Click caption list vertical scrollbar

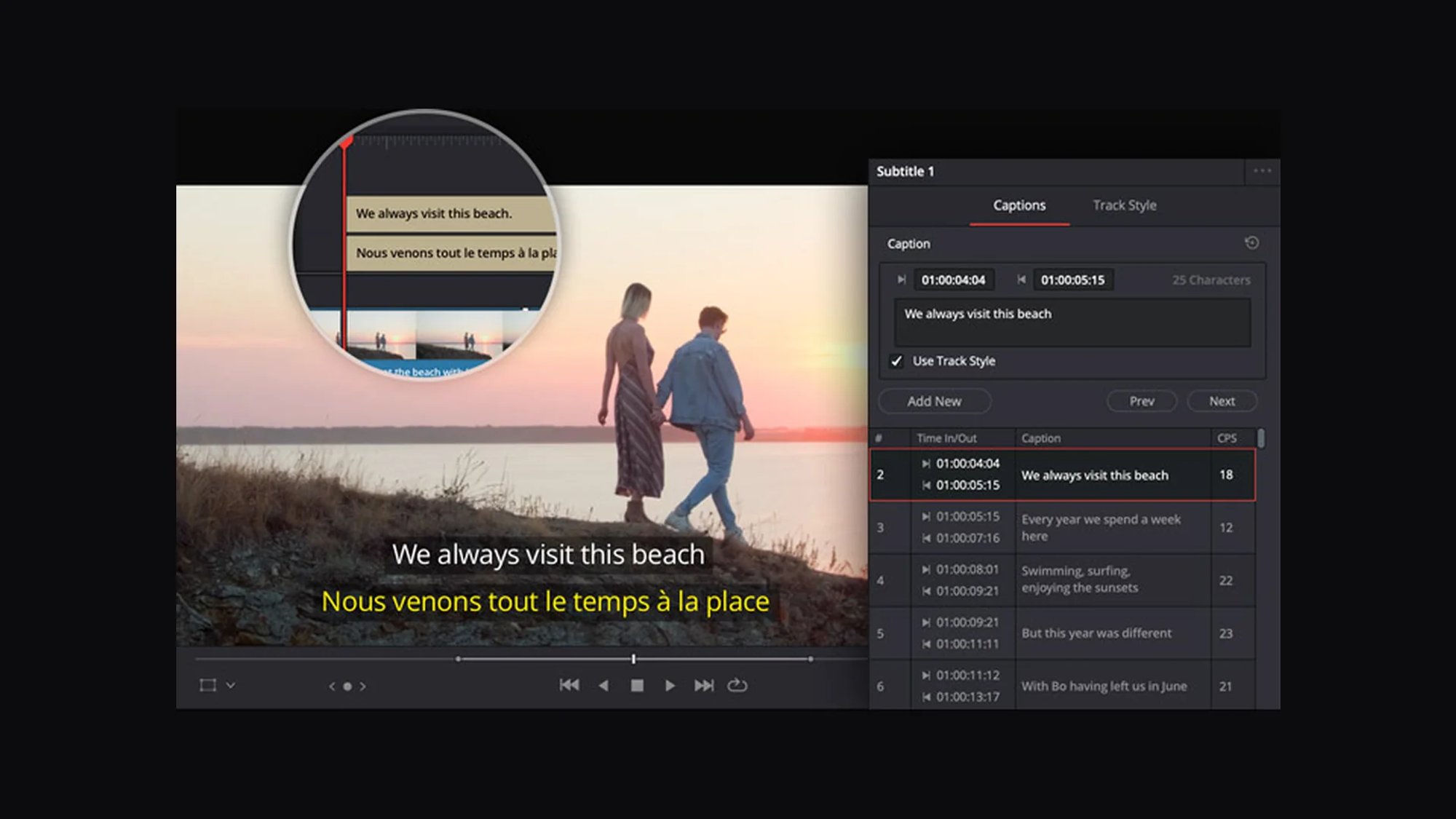pyautogui.click(x=1261, y=439)
